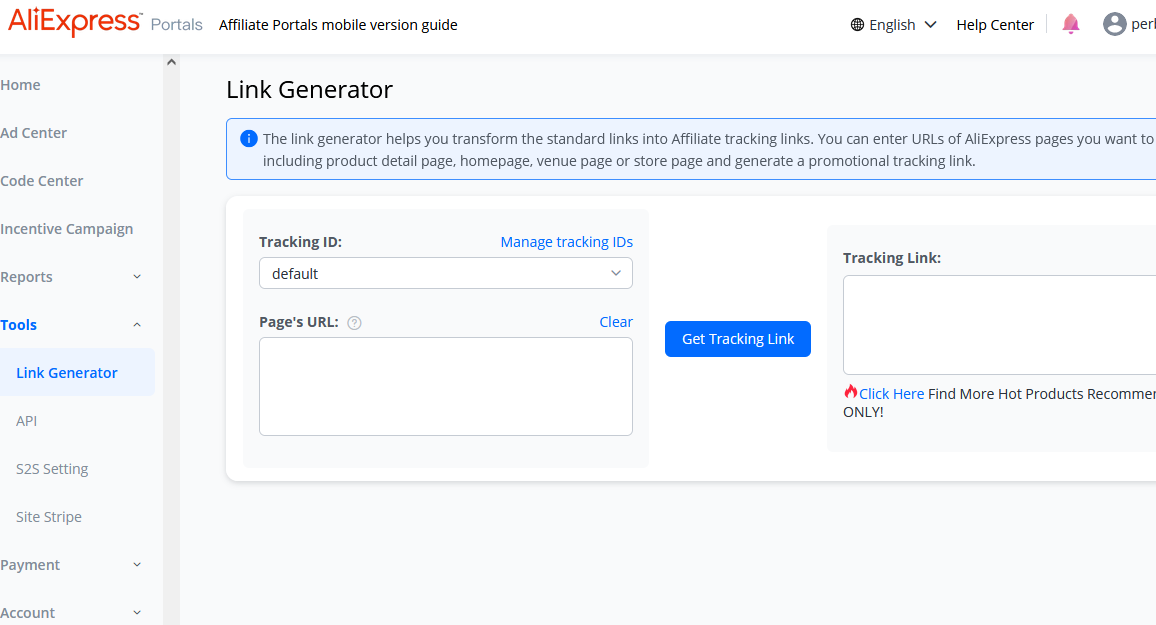Open the user account avatar icon
Screen dimensions: 1156x625
1114,24
